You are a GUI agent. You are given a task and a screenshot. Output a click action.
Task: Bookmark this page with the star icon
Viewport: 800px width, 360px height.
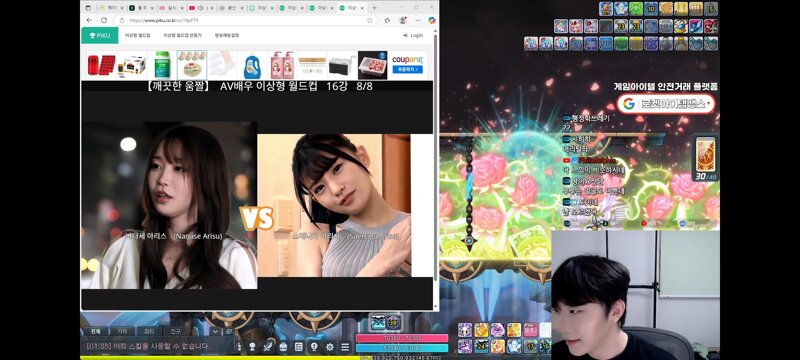pyautogui.click(x=369, y=20)
